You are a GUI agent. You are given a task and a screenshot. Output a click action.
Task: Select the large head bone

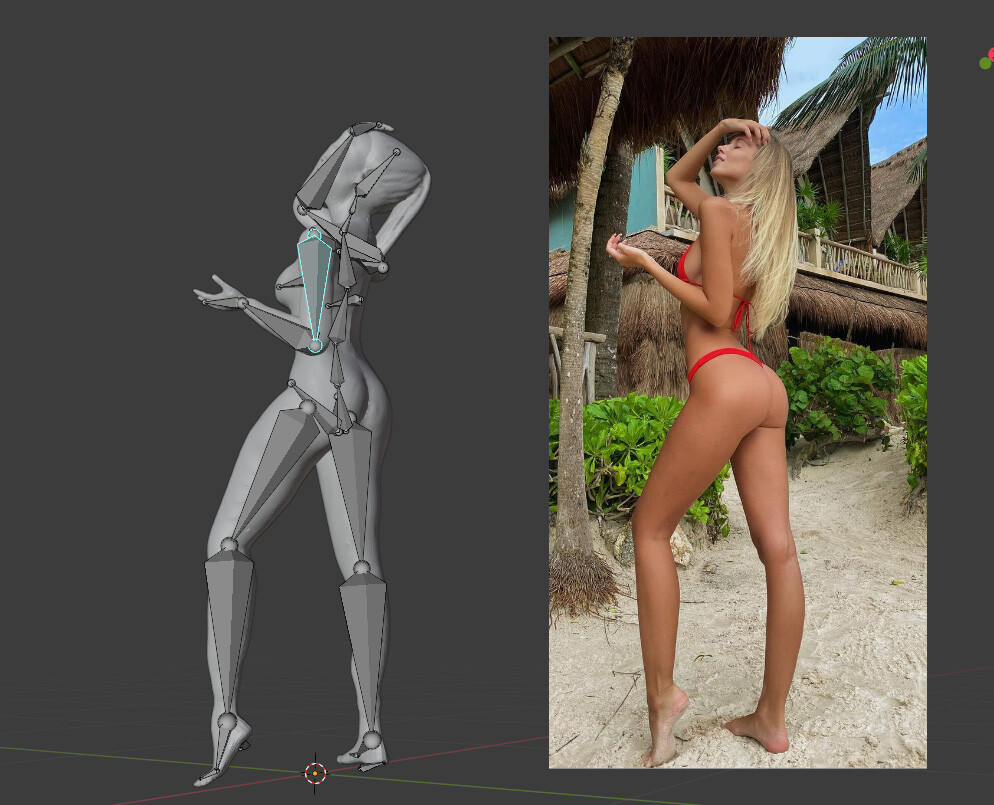coord(326,168)
